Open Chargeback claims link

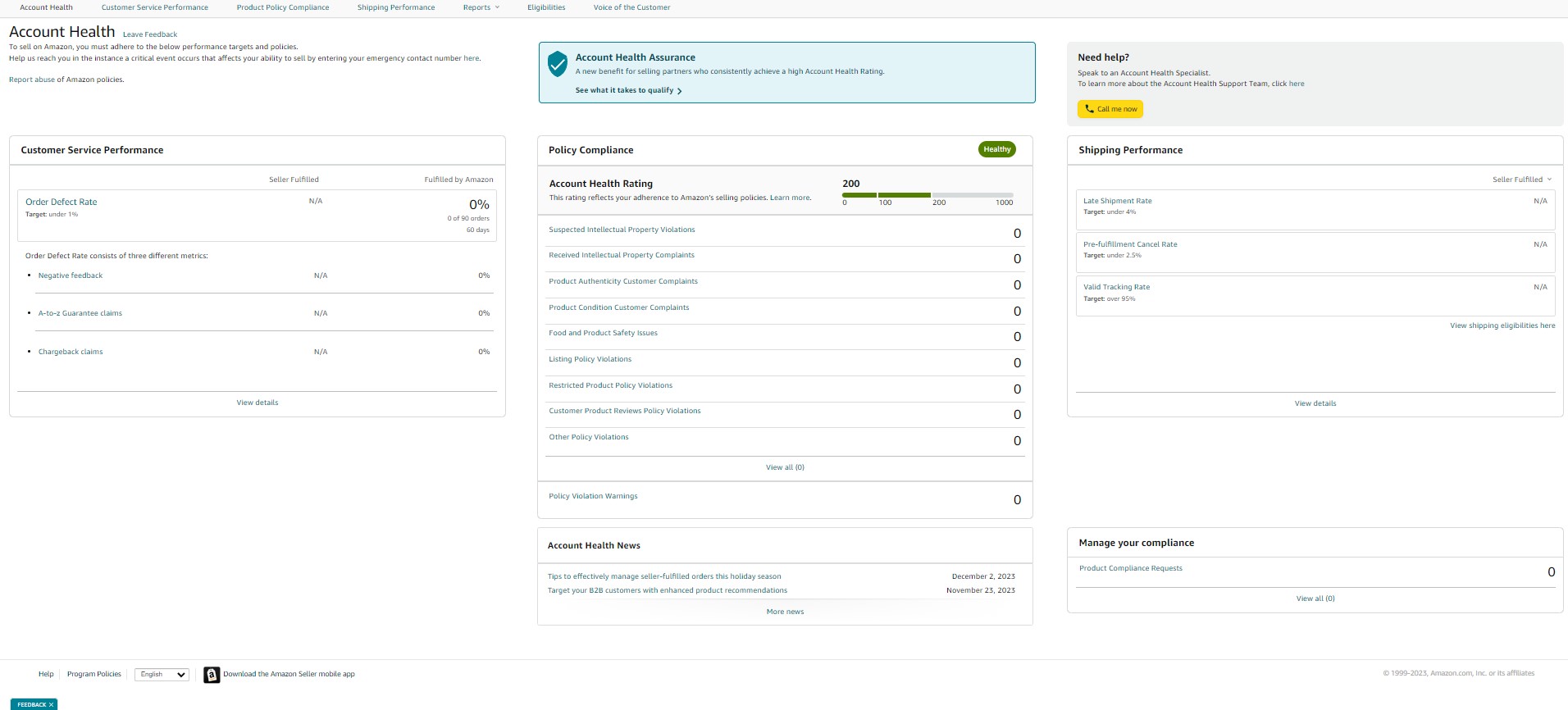coord(71,352)
